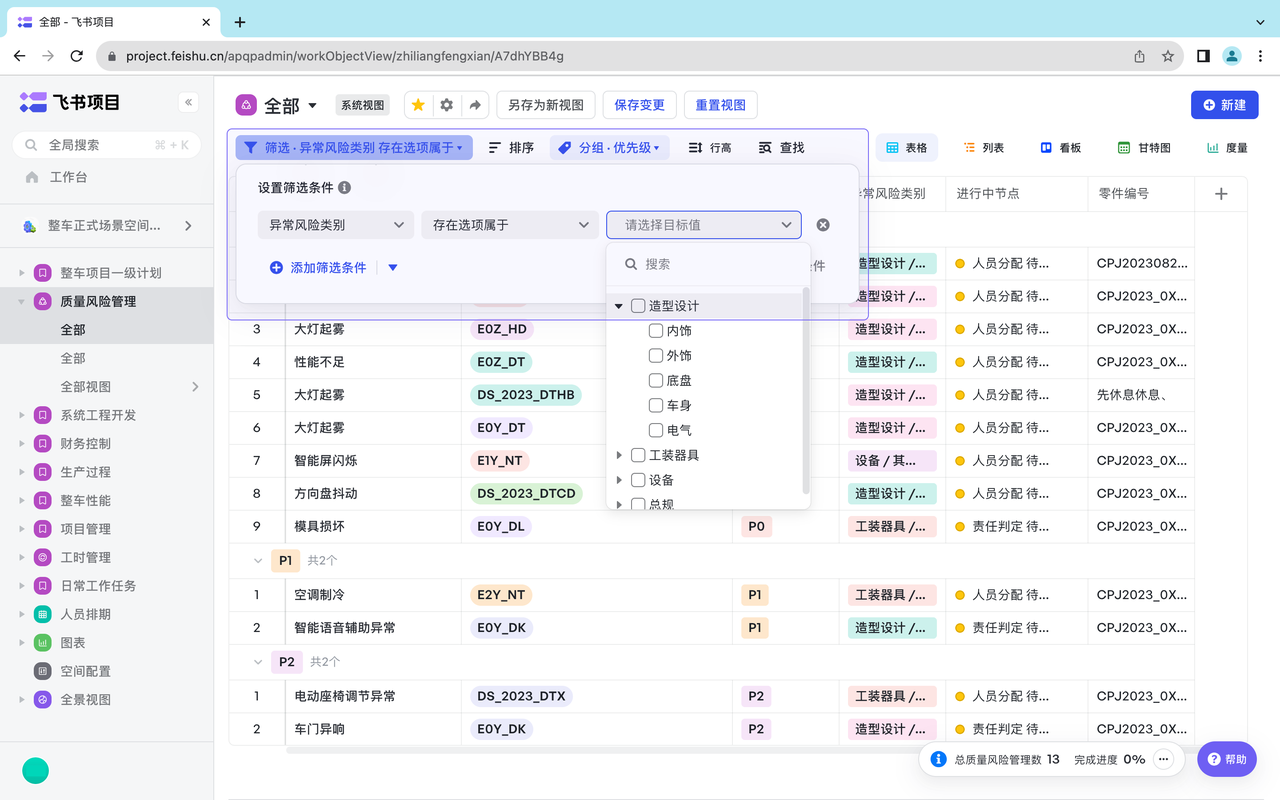Click the 全景视图 sidebar icon

point(42,700)
